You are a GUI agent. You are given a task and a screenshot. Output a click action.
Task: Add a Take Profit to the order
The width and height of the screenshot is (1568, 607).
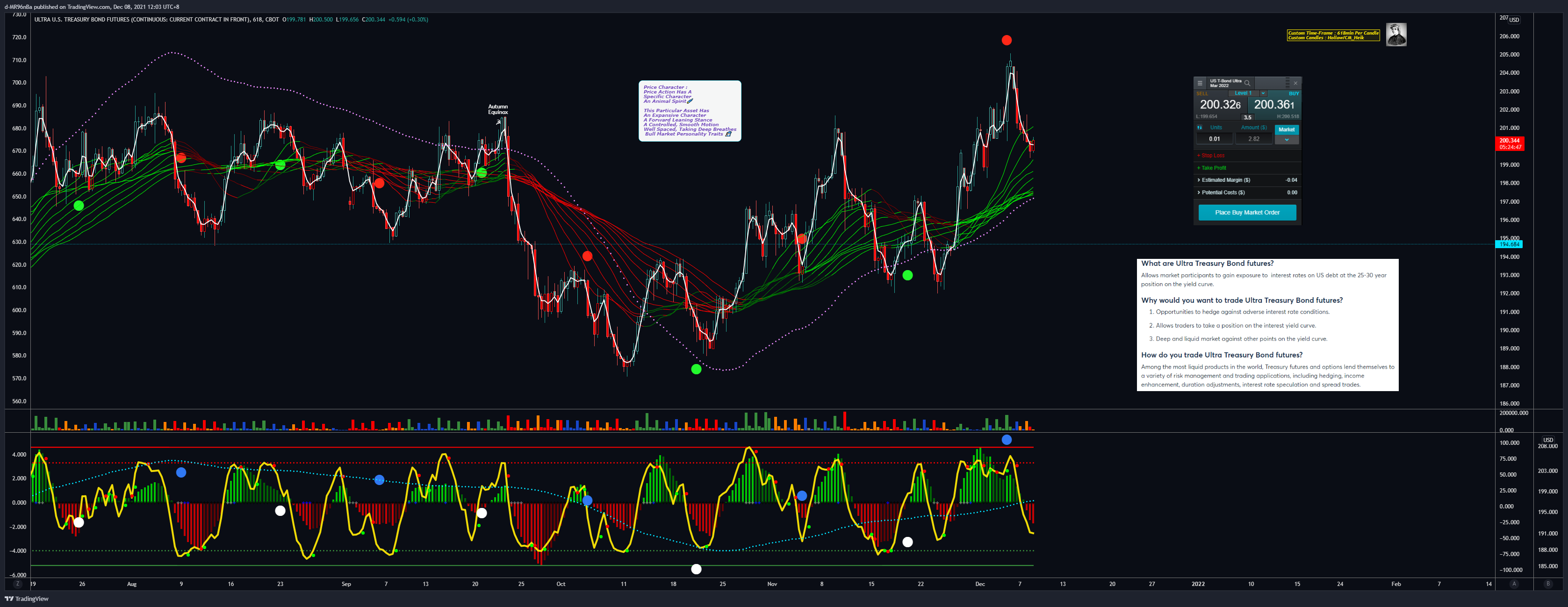click(x=1212, y=168)
